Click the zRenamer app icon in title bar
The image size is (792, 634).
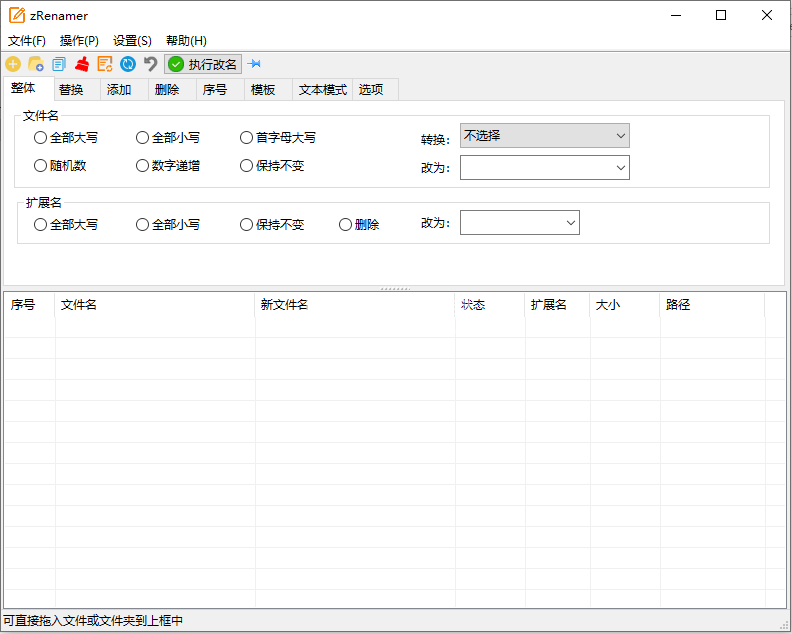[17, 15]
